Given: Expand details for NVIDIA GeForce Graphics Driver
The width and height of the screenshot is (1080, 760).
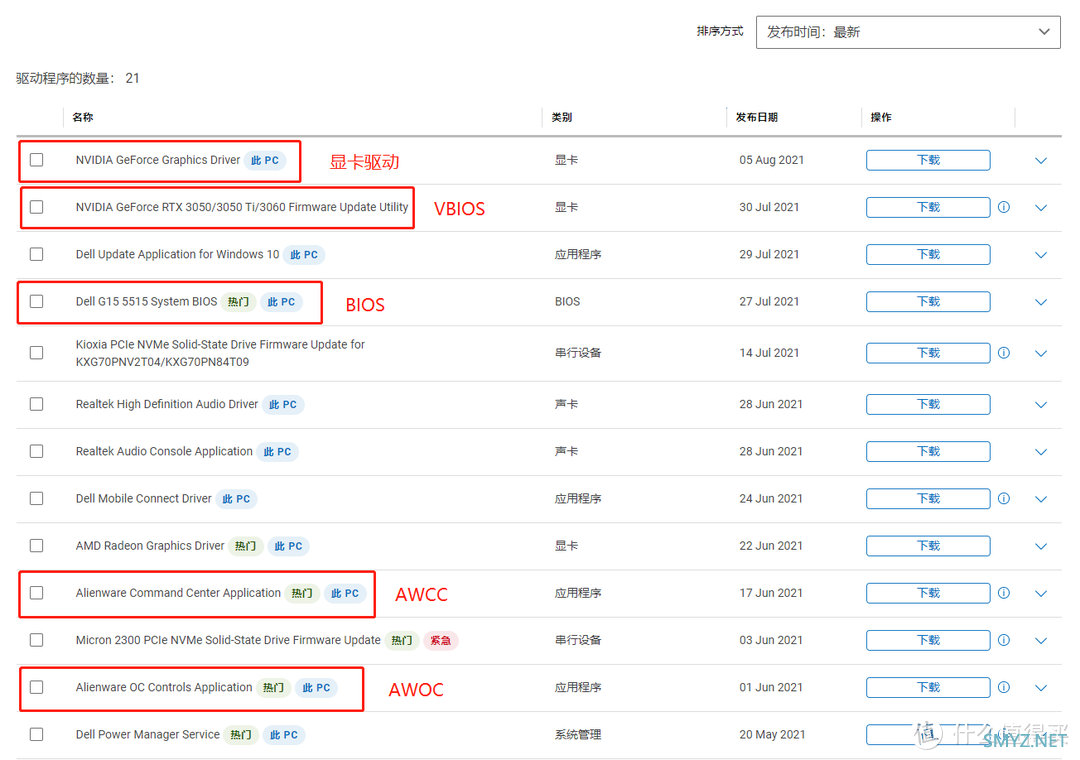Looking at the screenshot, I should 1041,161.
